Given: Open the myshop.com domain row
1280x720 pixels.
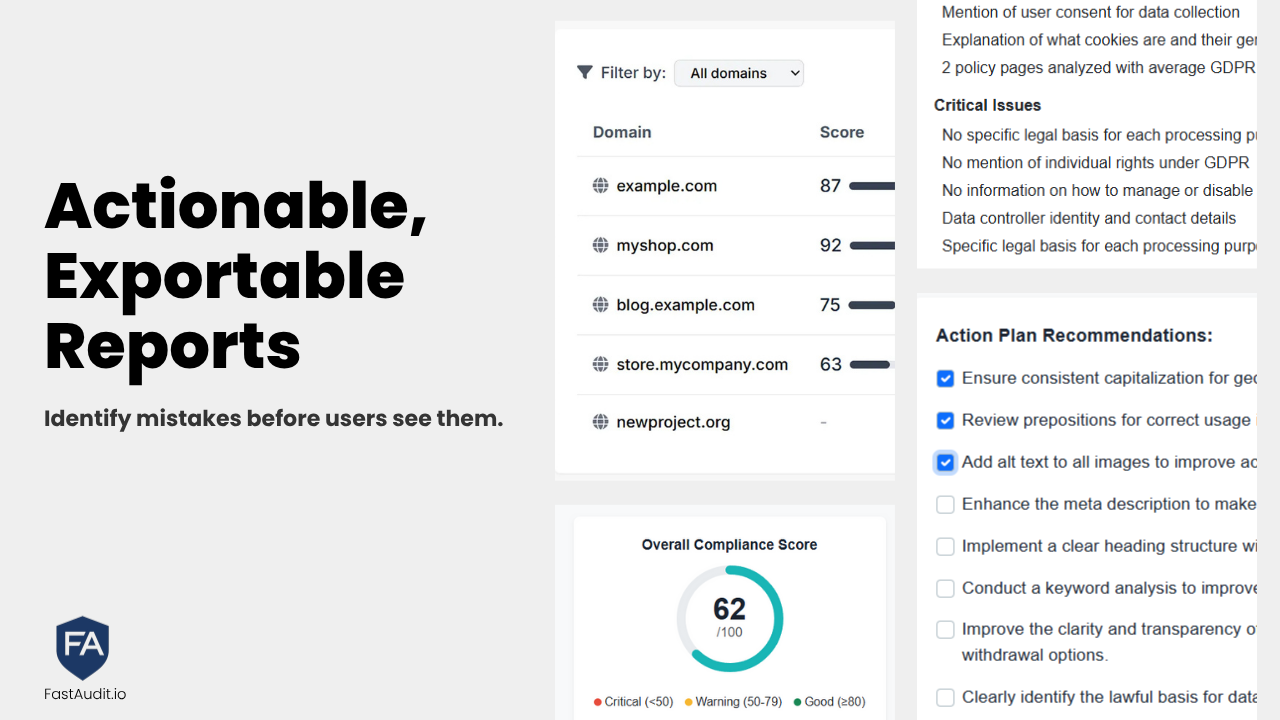Looking at the screenshot, I should click(x=665, y=246).
